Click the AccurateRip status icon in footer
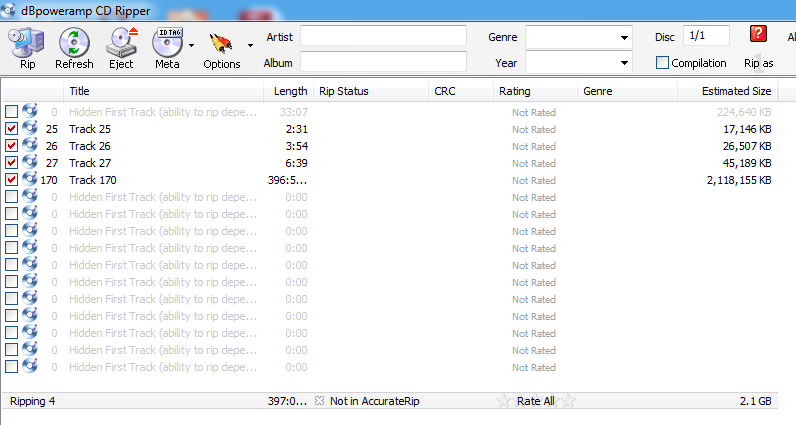The image size is (796, 425). [x=319, y=401]
